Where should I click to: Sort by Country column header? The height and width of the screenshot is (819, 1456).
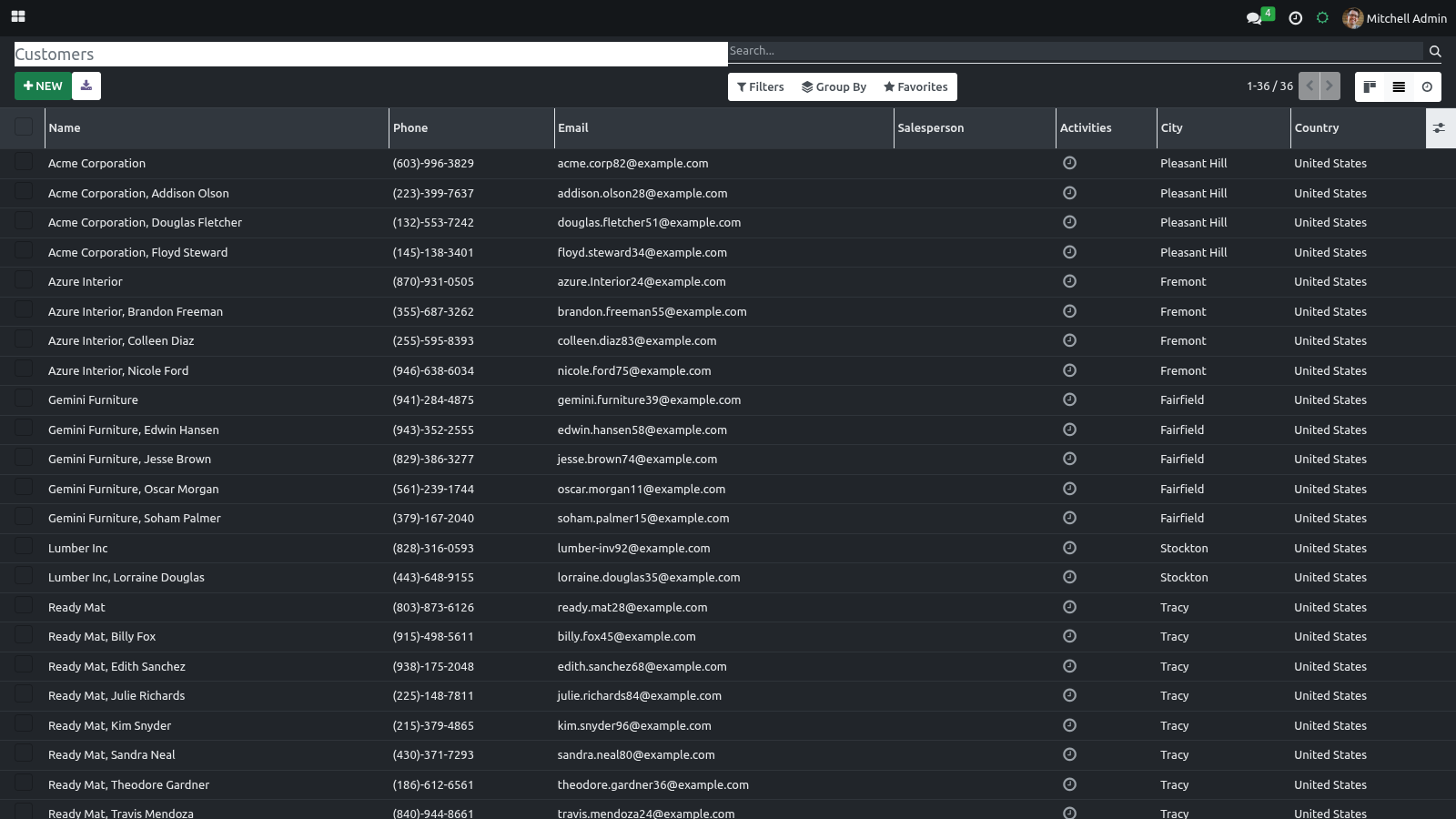click(1359, 128)
